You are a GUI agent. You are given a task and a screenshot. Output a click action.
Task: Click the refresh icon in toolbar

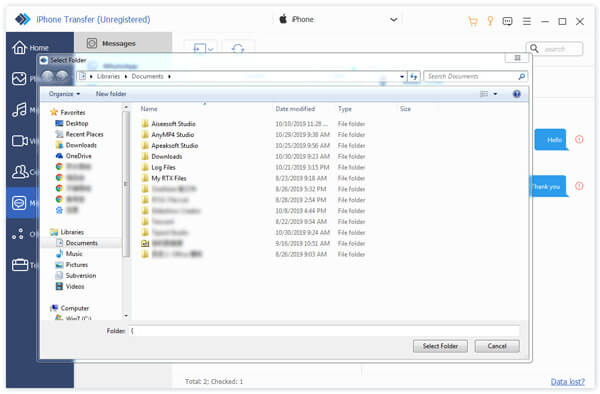point(238,49)
